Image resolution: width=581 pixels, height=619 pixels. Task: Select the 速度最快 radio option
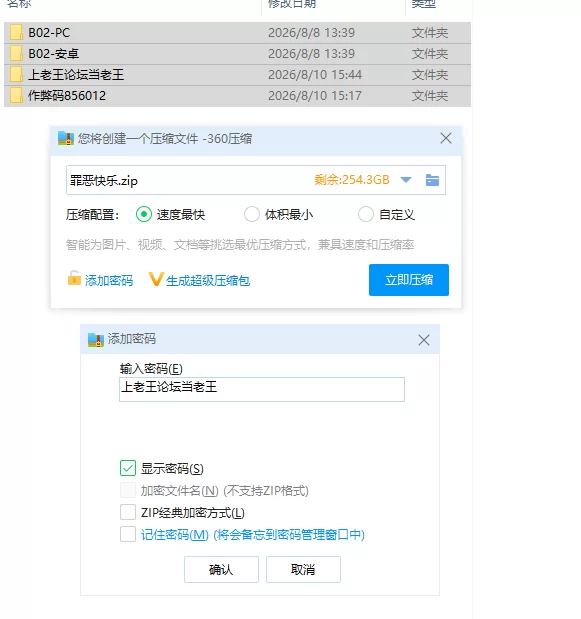[144, 214]
